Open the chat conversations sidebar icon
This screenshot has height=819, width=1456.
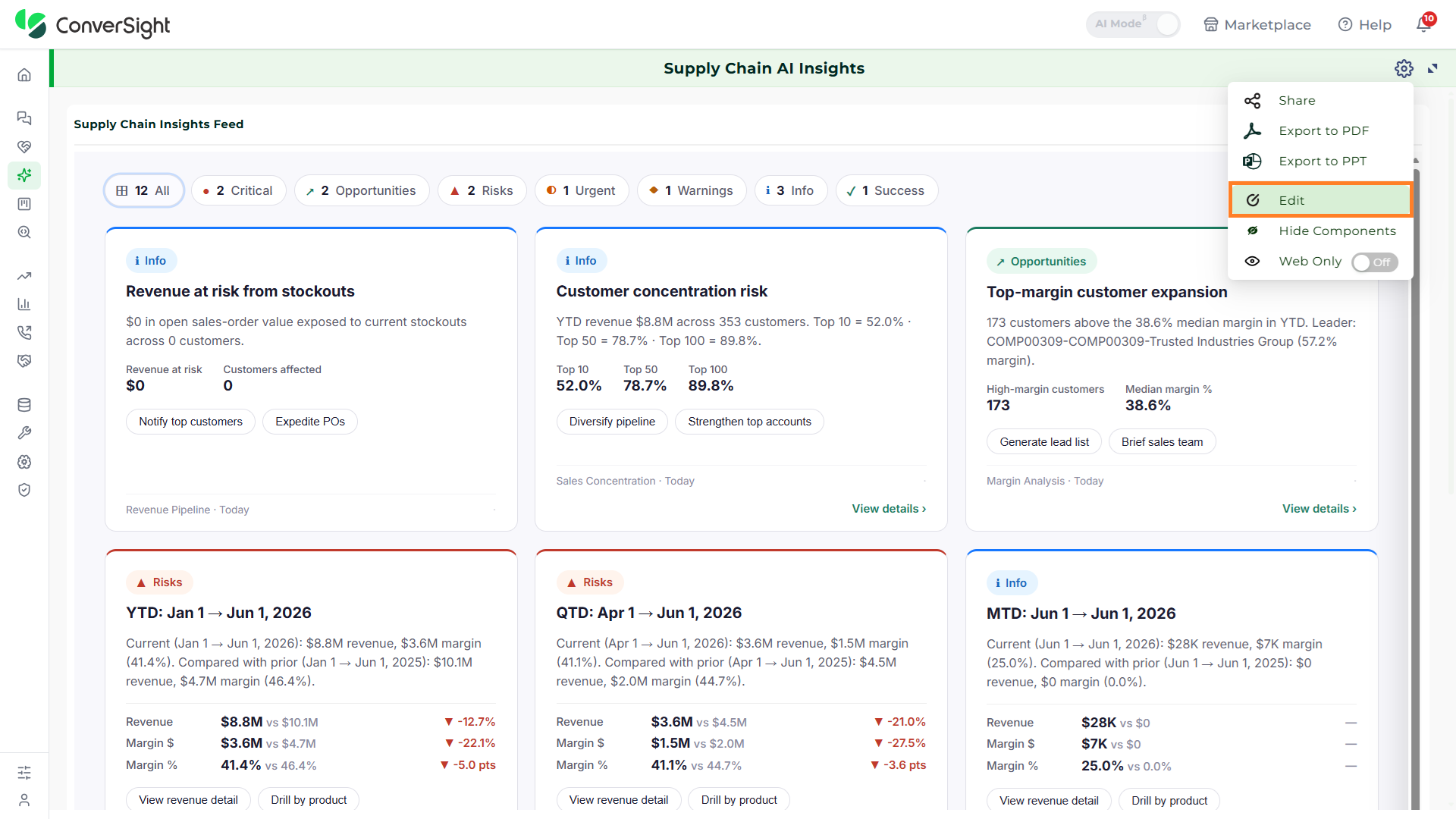tap(24, 118)
